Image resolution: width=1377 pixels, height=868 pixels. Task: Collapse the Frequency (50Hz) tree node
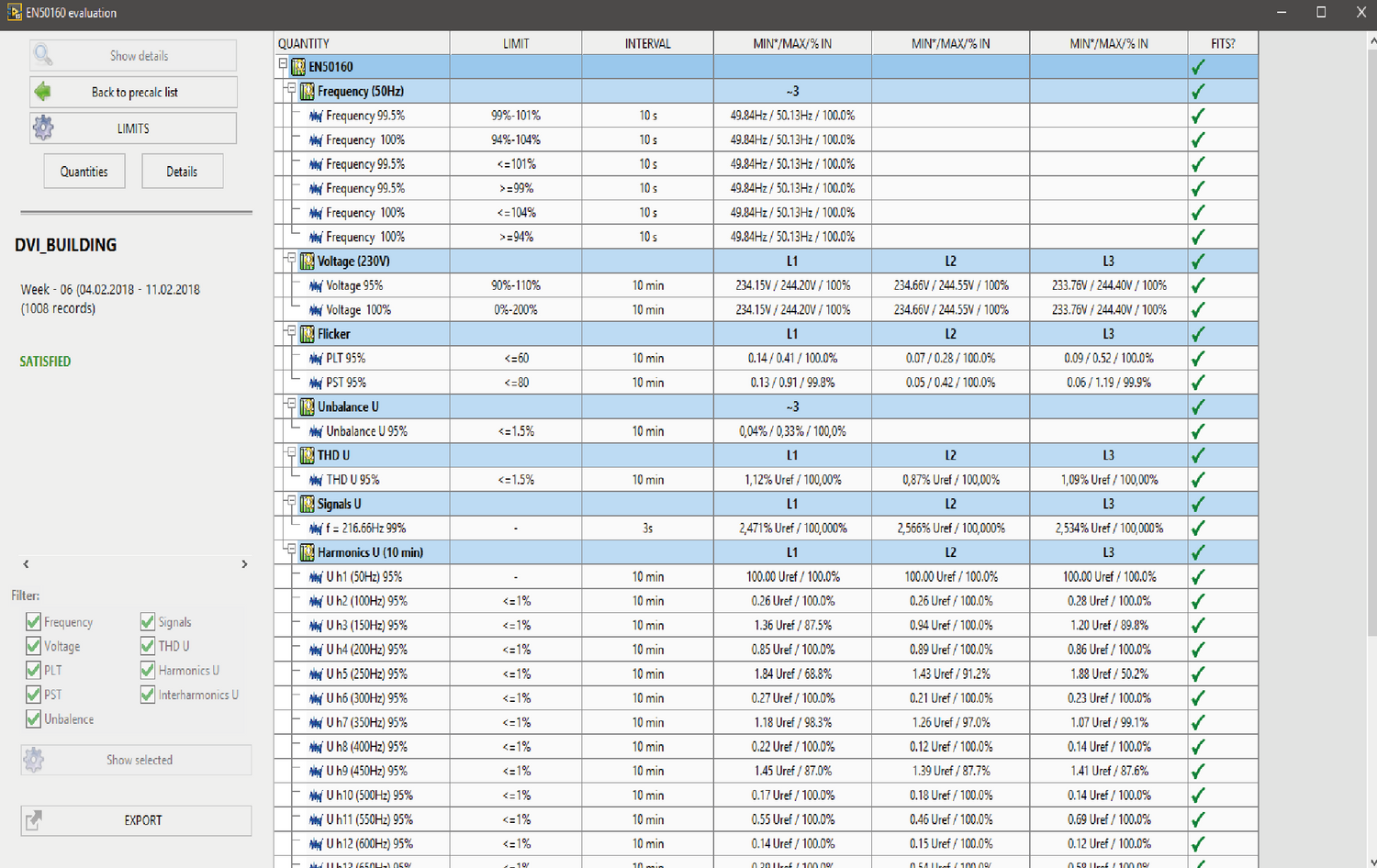pos(291,90)
